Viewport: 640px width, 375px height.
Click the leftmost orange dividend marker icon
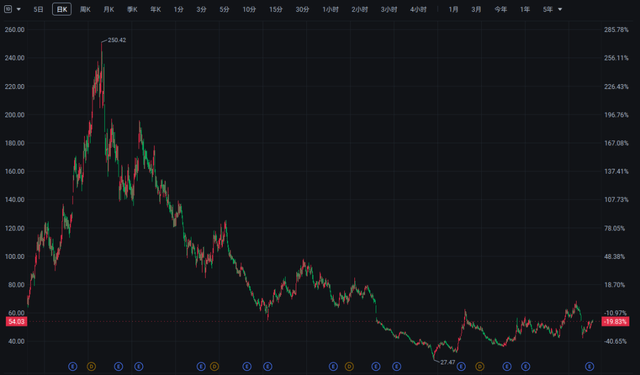pos(91,366)
